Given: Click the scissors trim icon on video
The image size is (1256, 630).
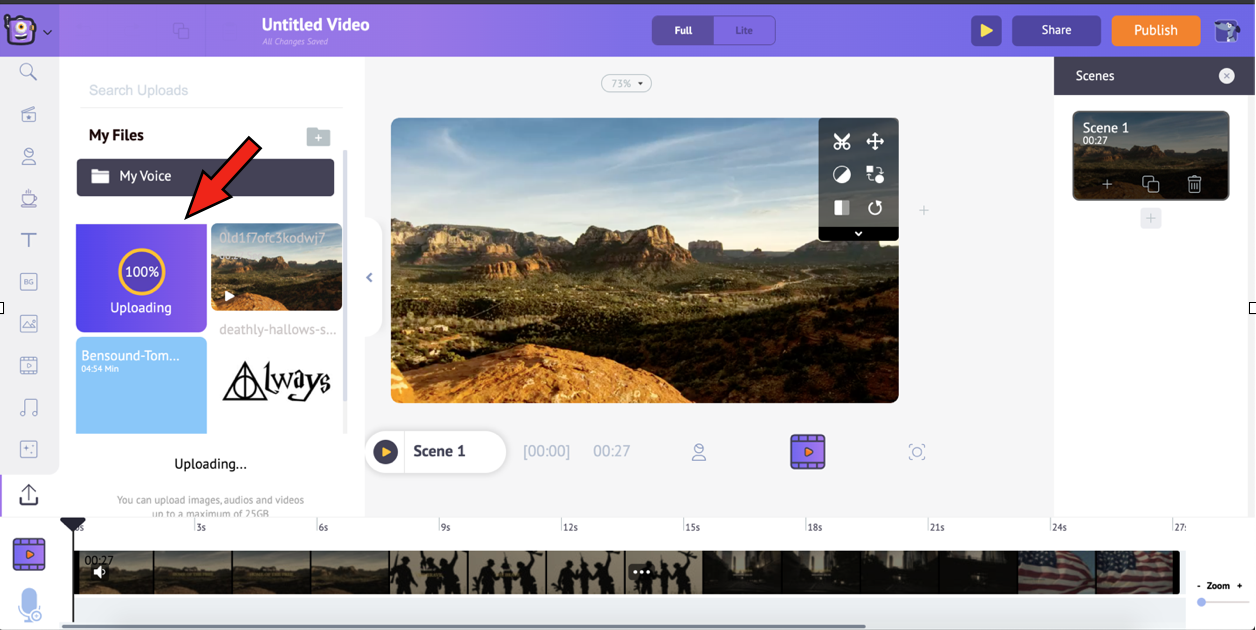Looking at the screenshot, I should 842,141.
